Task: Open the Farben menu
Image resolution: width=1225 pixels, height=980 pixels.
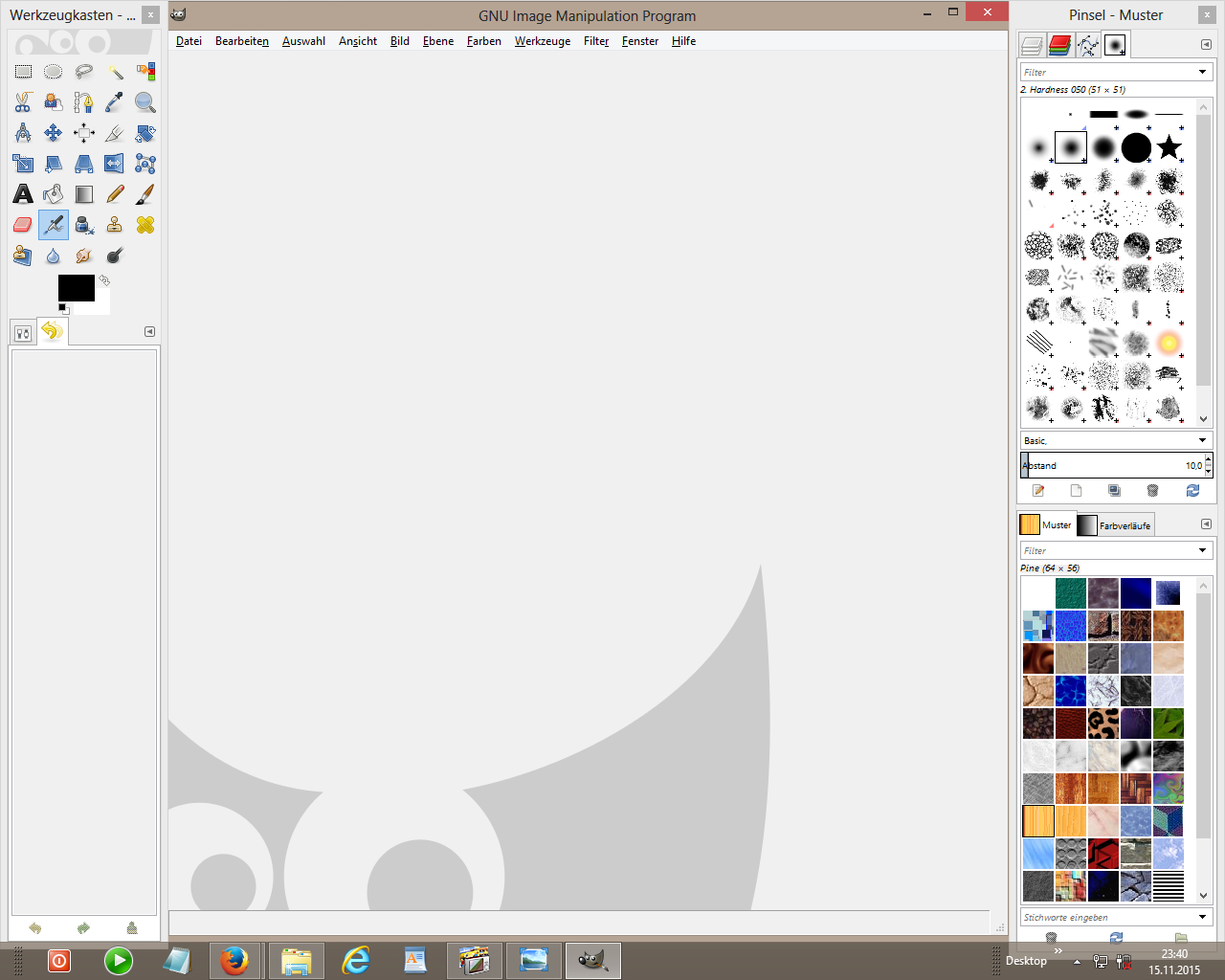Action: (483, 41)
